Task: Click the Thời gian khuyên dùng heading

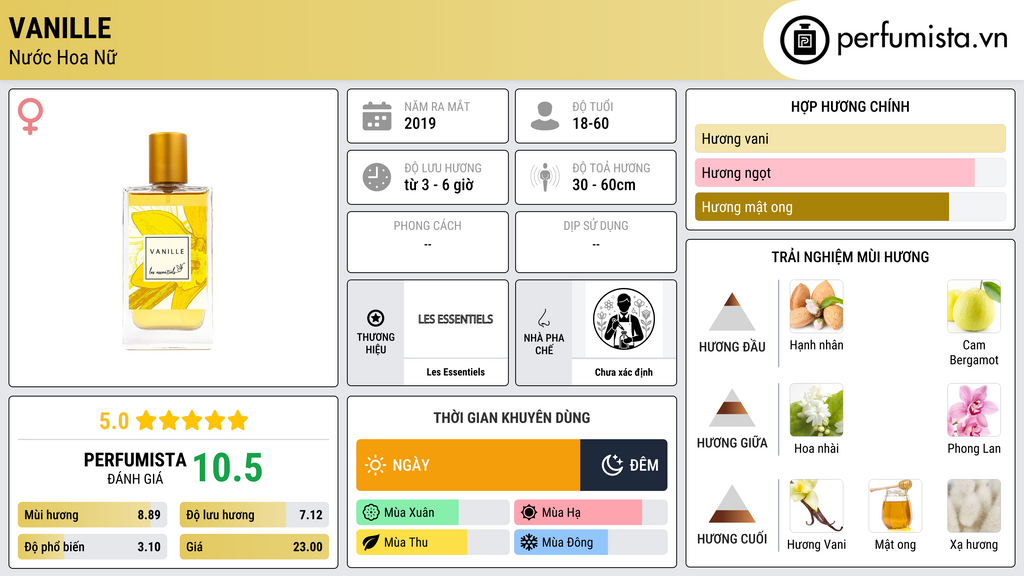Action: coord(512,418)
